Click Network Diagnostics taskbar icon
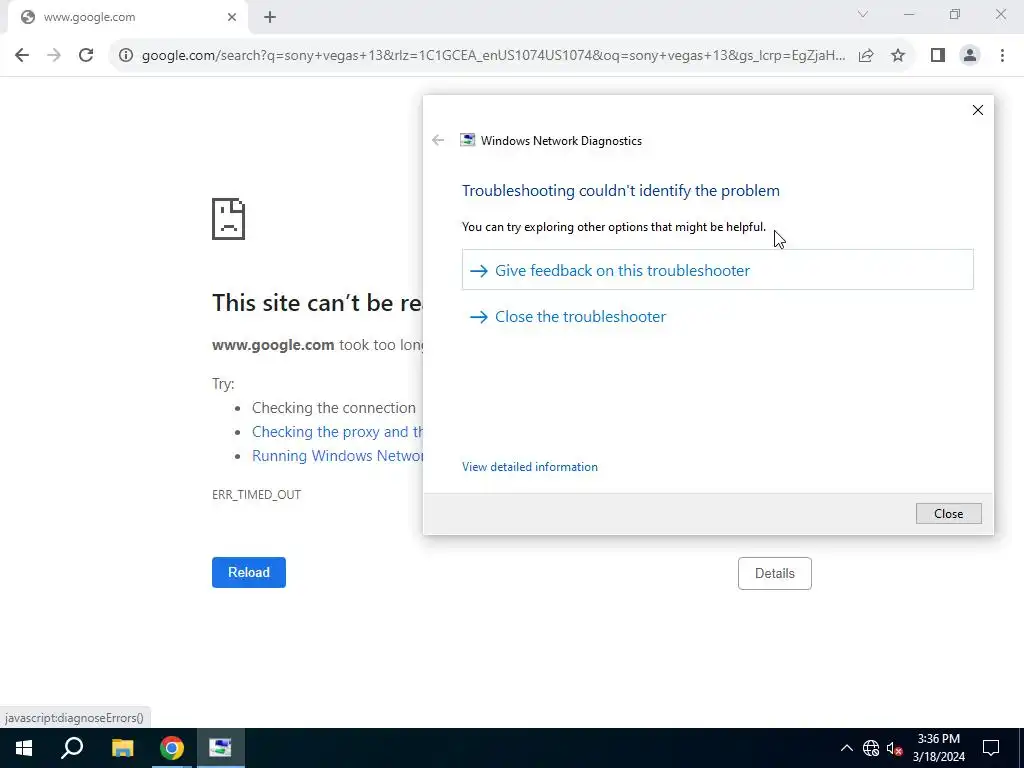Image resolution: width=1024 pixels, height=768 pixels. pyautogui.click(x=221, y=748)
